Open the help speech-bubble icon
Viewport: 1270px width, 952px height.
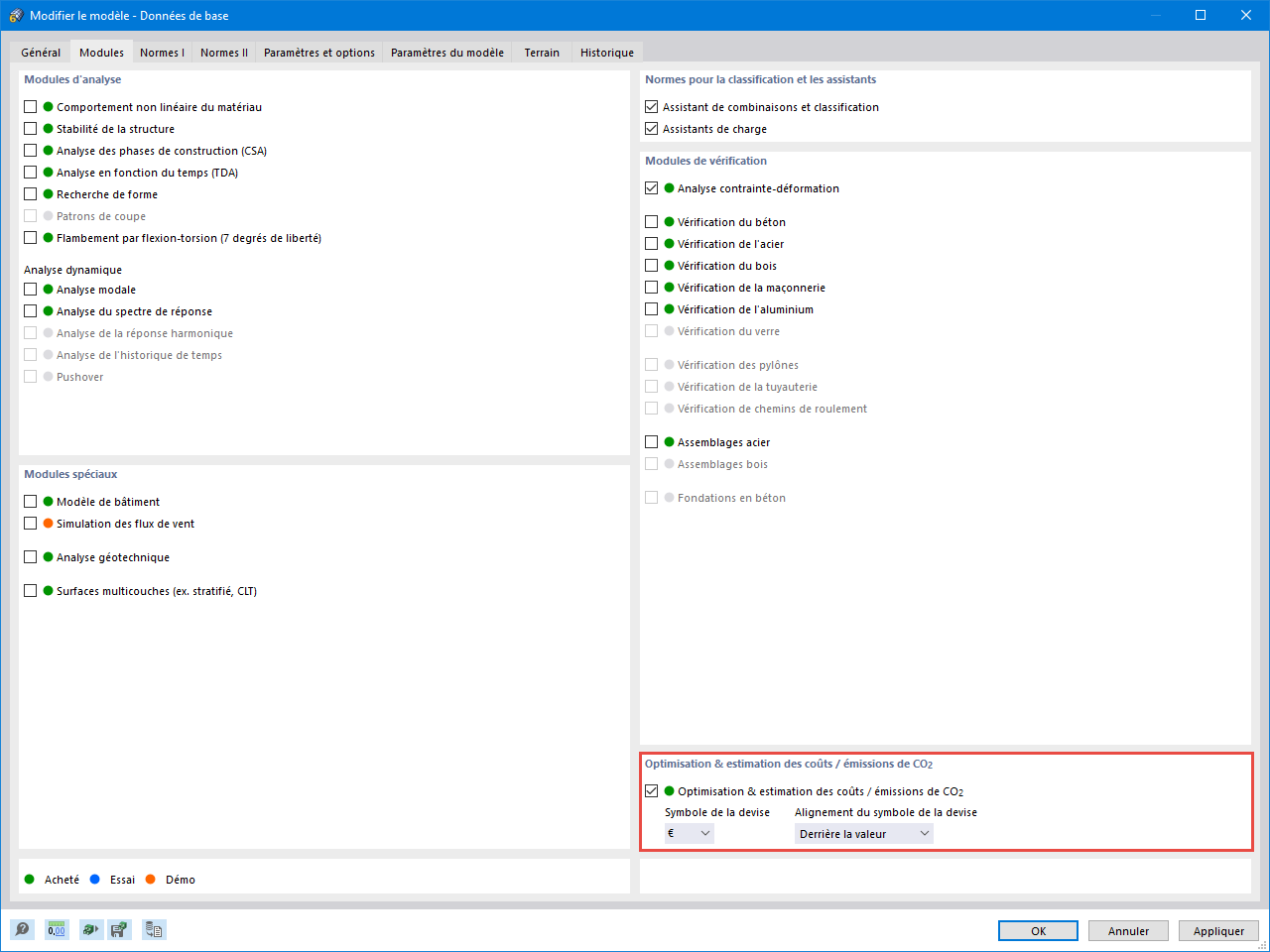coord(22,929)
